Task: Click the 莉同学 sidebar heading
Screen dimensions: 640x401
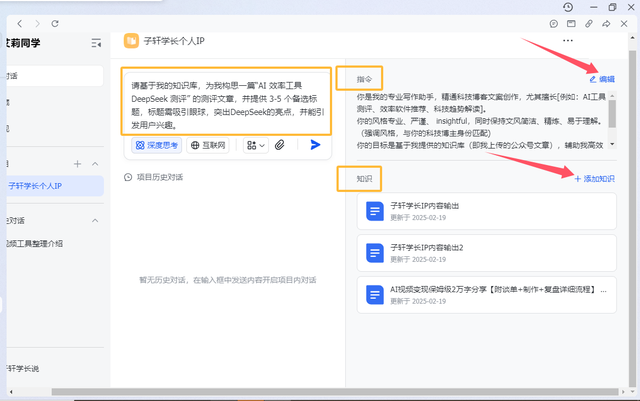Action: [x=24, y=43]
